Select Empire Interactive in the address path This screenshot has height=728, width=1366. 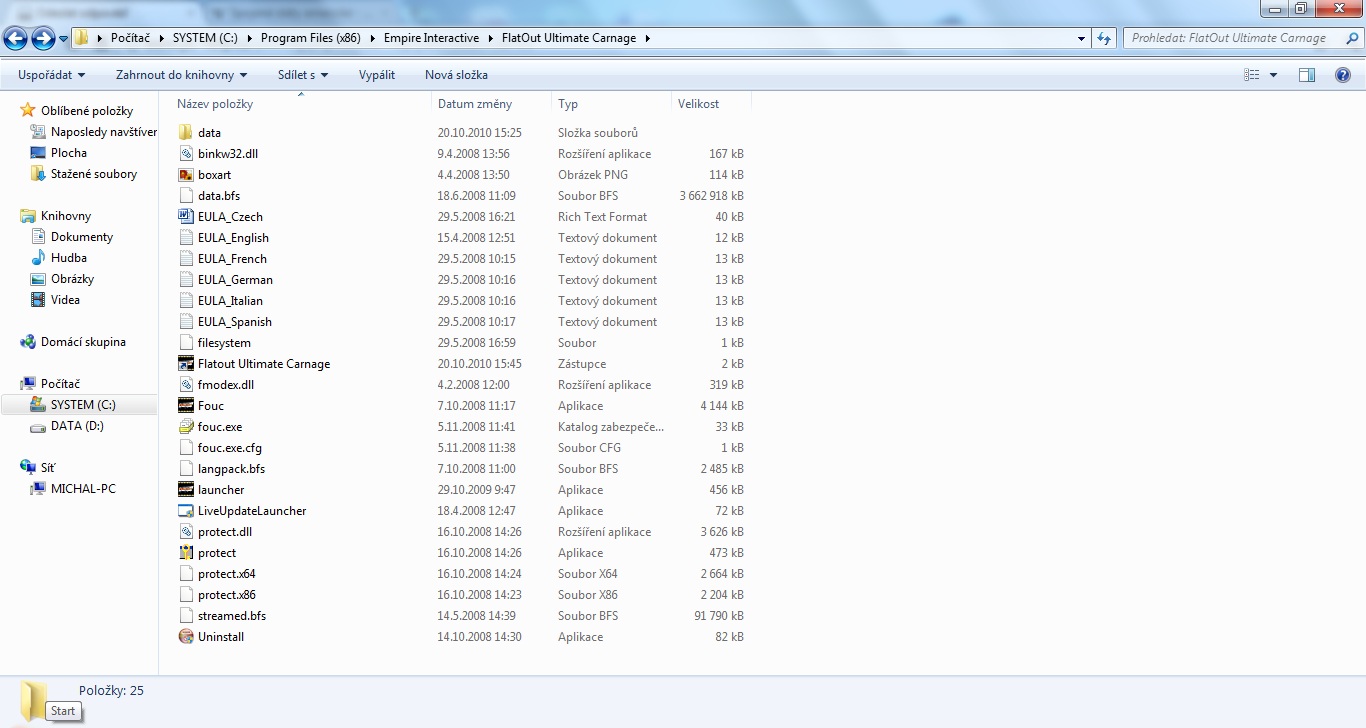click(x=431, y=38)
